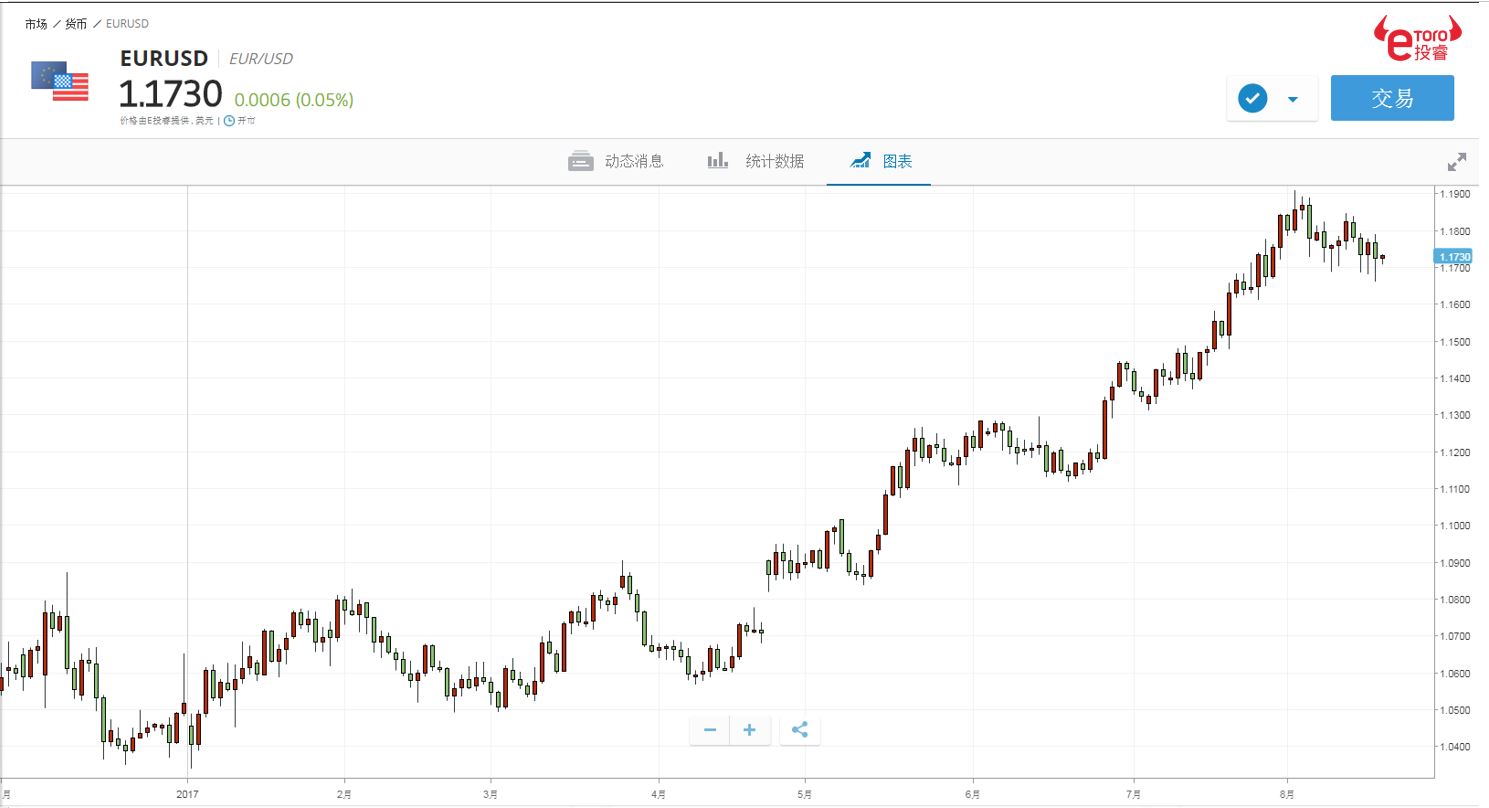Click the EURUSD bold title
The image size is (1489, 808).
(163, 58)
